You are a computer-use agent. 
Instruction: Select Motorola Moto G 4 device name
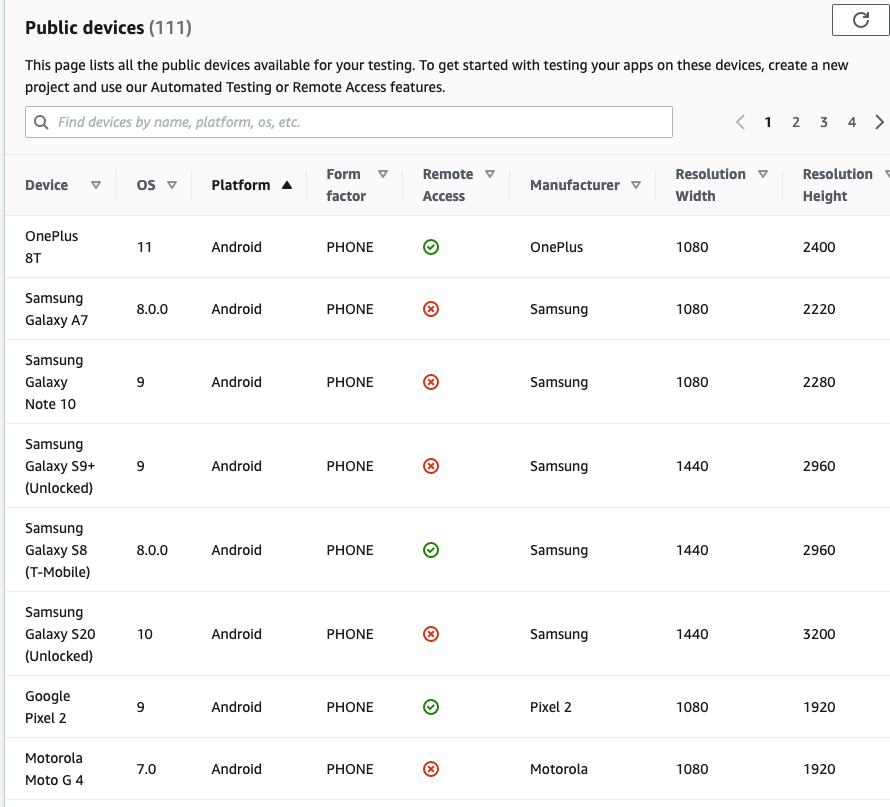pyautogui.click(x=54, y=769)
